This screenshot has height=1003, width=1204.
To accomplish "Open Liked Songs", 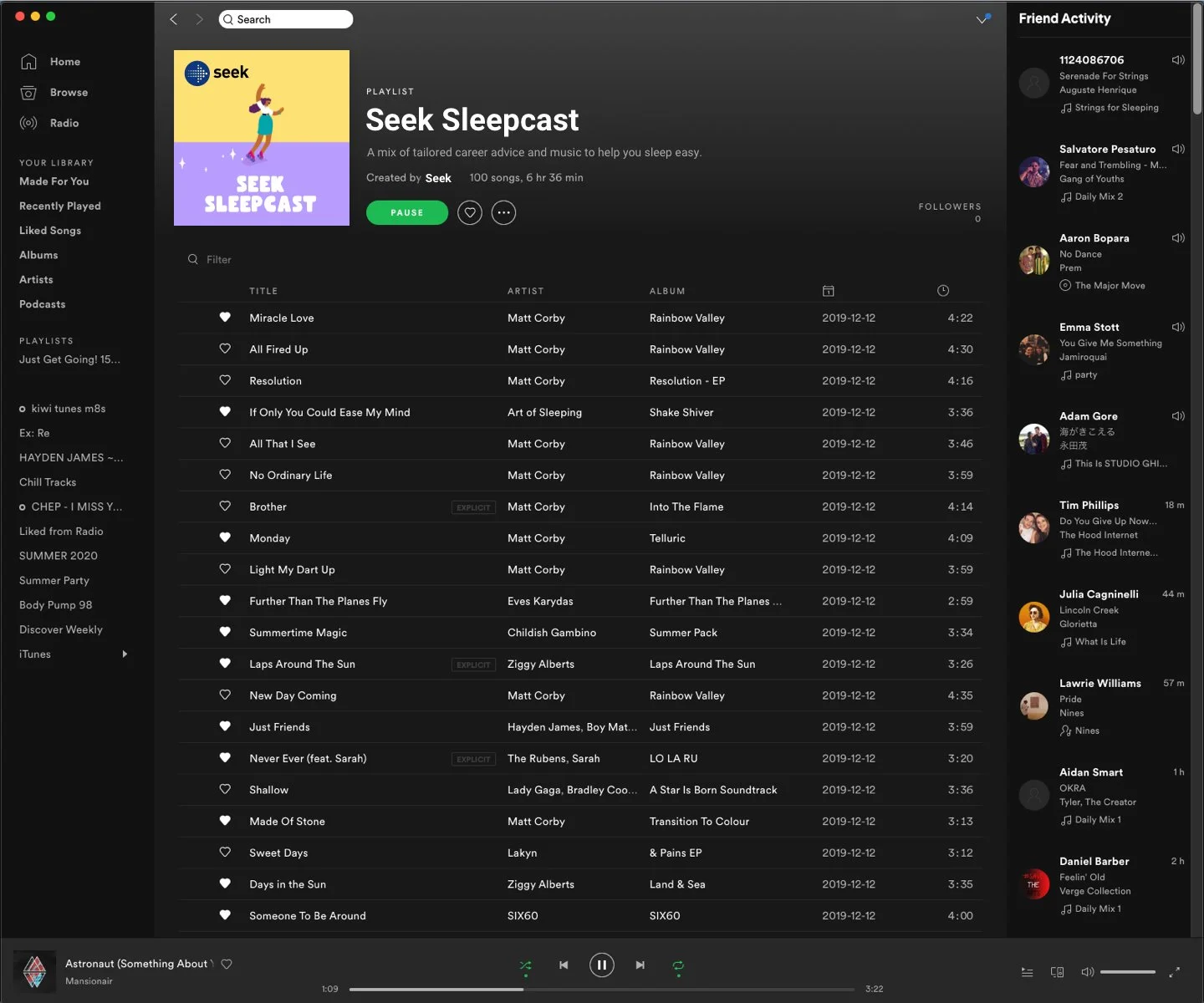I will (x=50, y=231).
